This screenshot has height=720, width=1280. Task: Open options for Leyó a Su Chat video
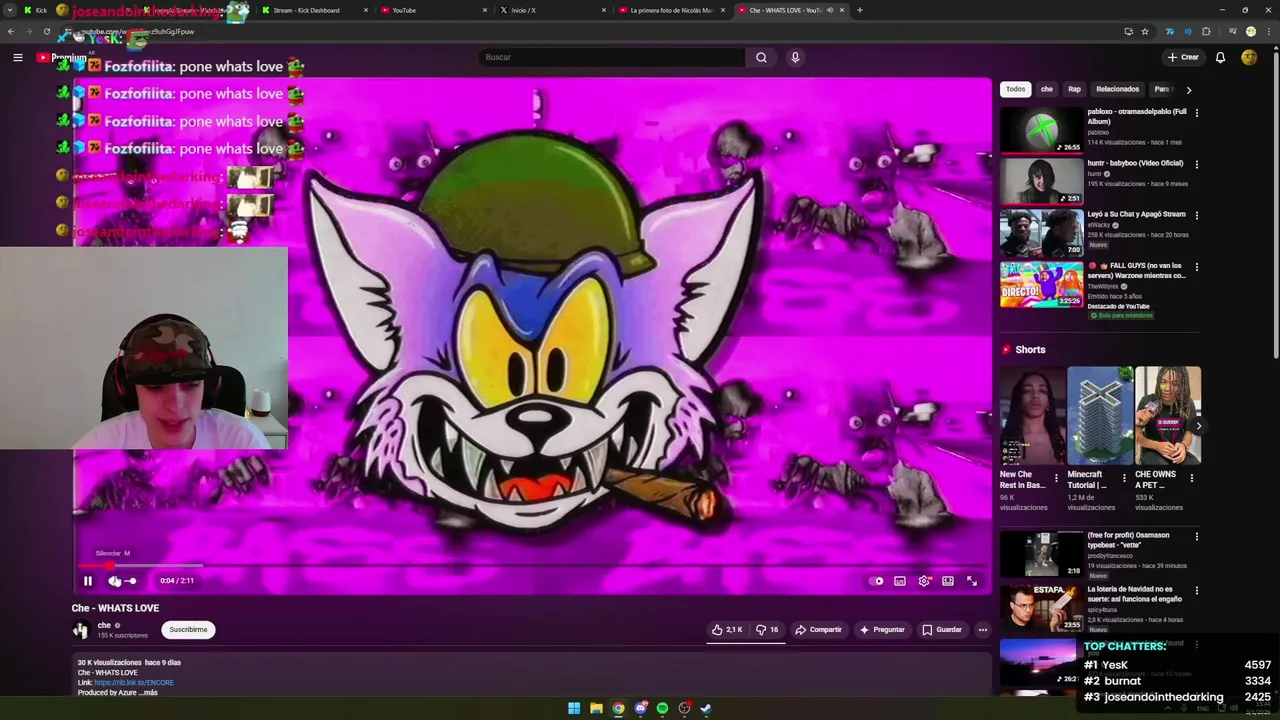[x=1197, y=215]
